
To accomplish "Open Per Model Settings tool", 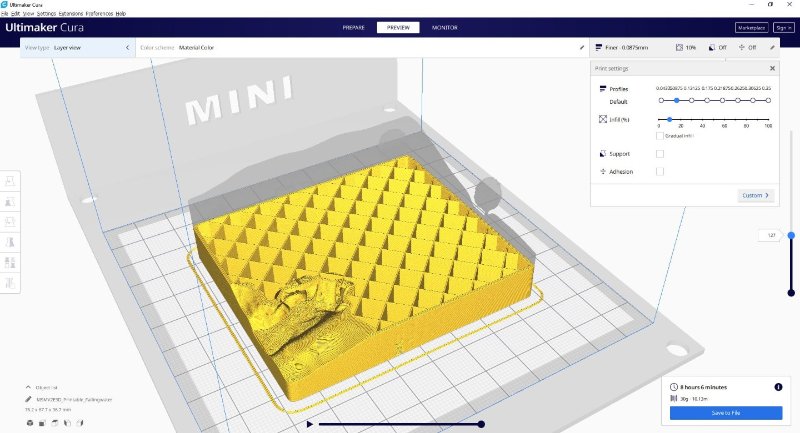I will pyautogui.click(x=10, y=263).
